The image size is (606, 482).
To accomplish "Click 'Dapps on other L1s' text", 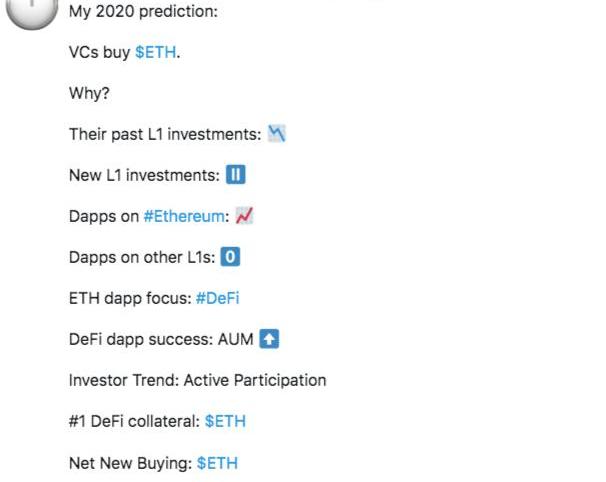I will pos(142,257).
